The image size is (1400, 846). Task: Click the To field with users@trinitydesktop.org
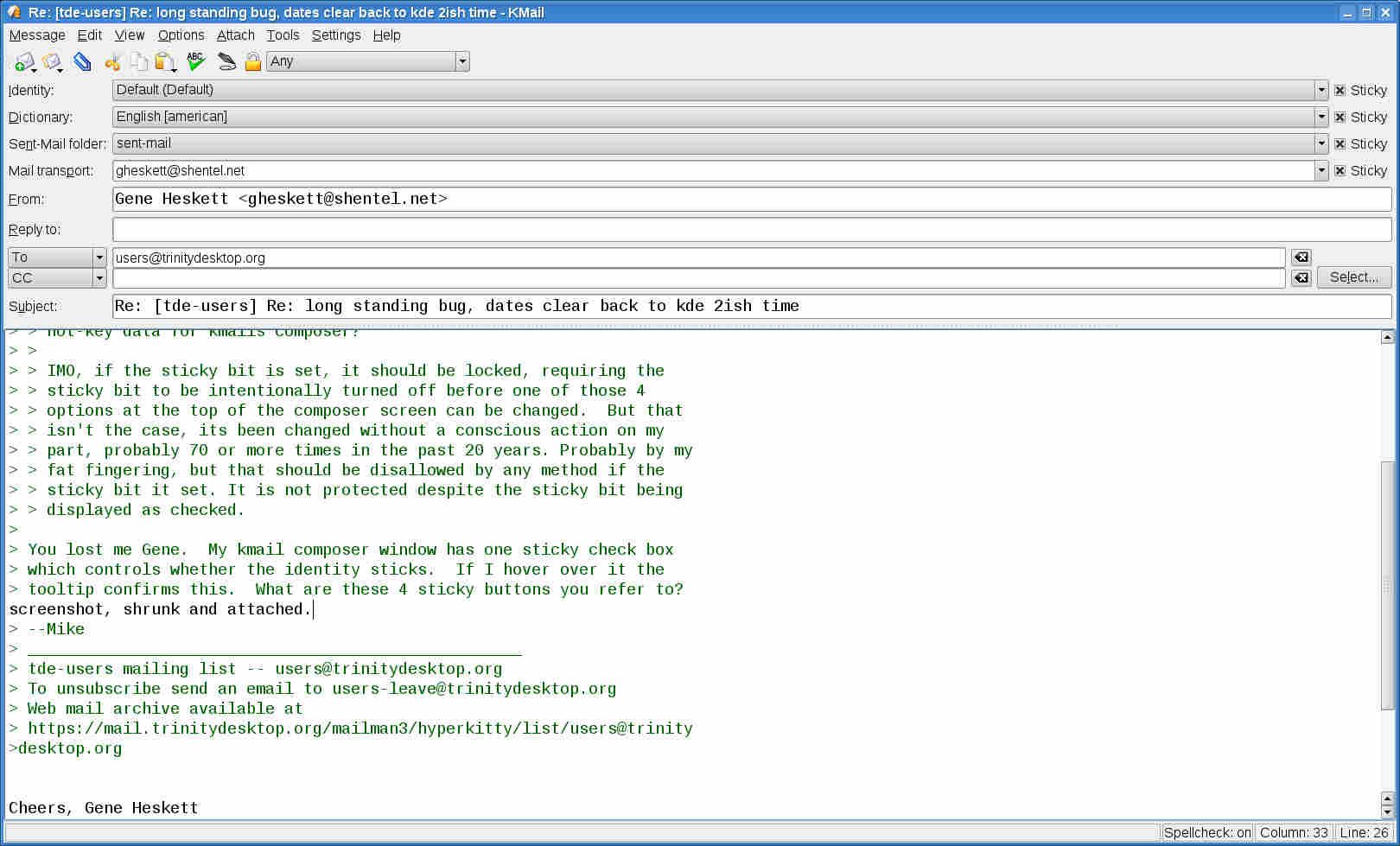pos(699,258)
